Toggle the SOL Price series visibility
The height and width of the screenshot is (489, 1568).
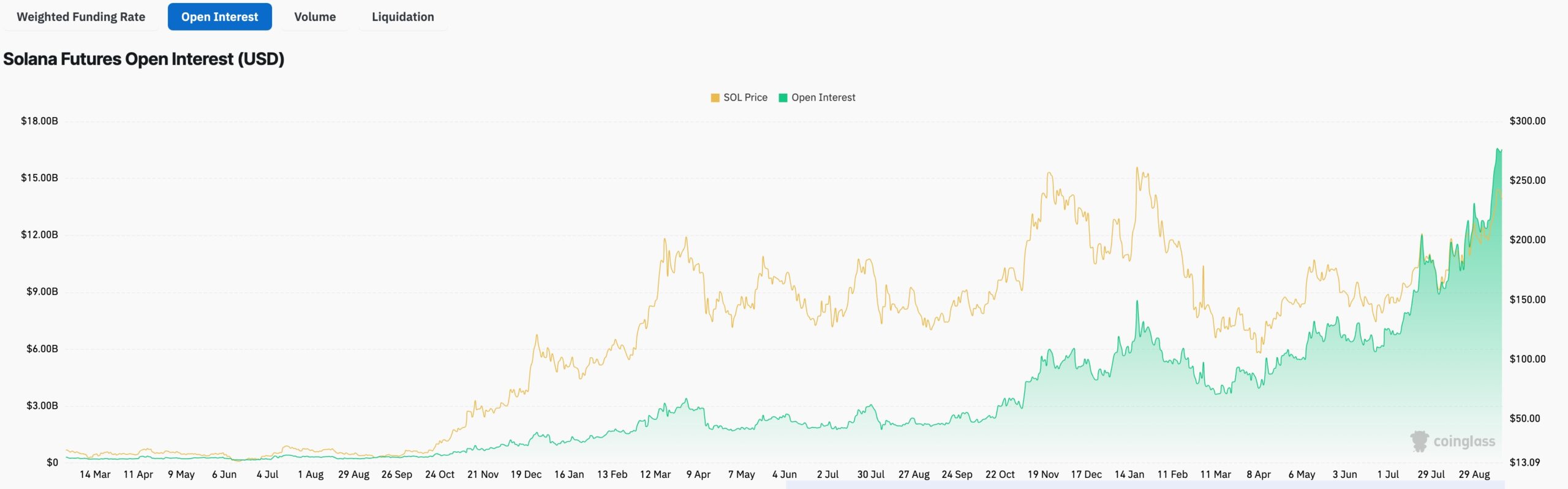click(741, 97)
